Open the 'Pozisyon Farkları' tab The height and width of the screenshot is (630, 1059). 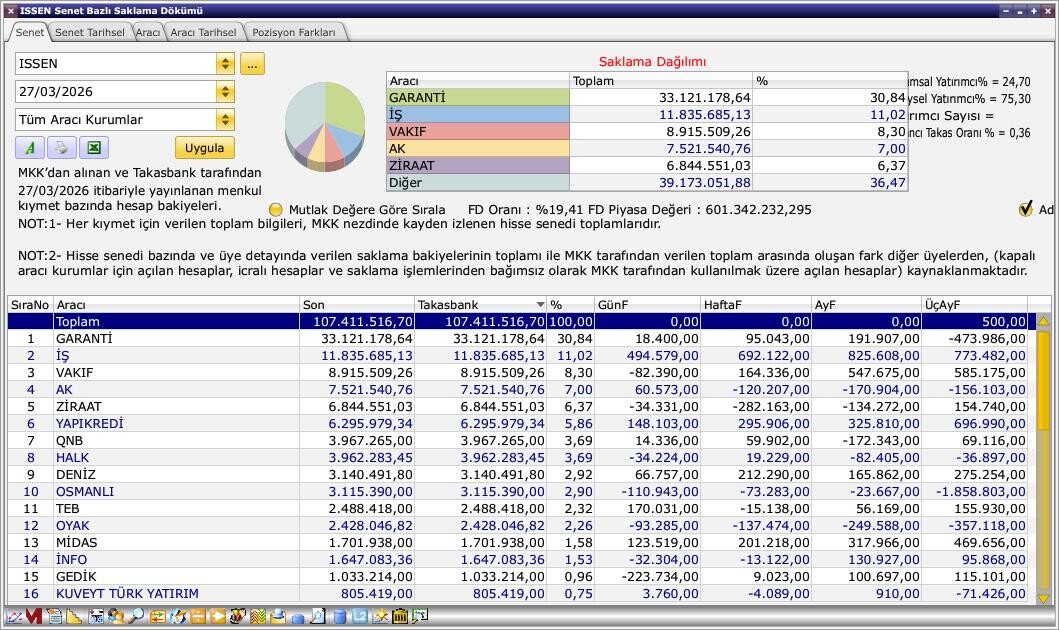pos(294,32)
